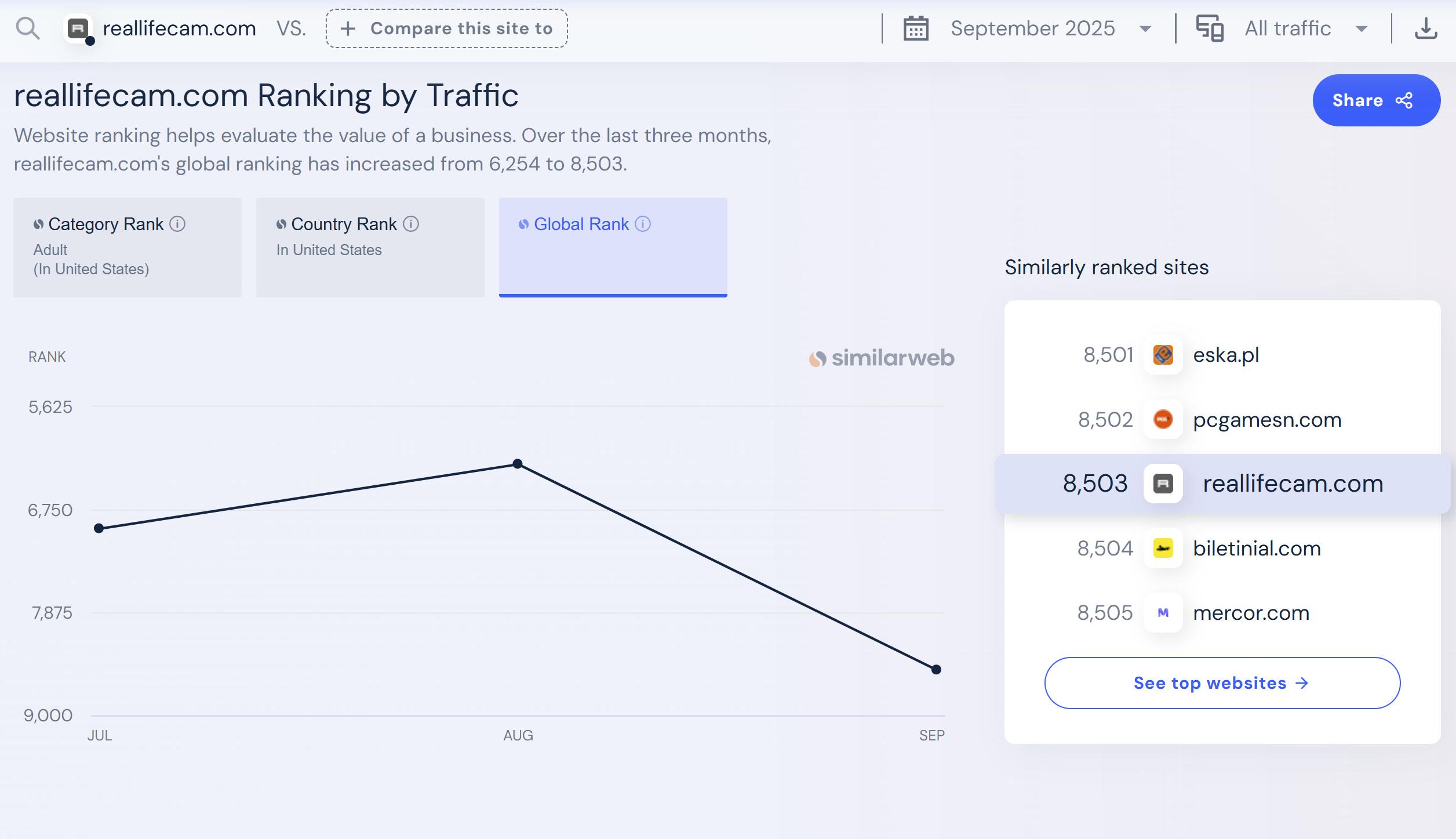
Task: Click the download icon at top right
Action: [1426, 28]
